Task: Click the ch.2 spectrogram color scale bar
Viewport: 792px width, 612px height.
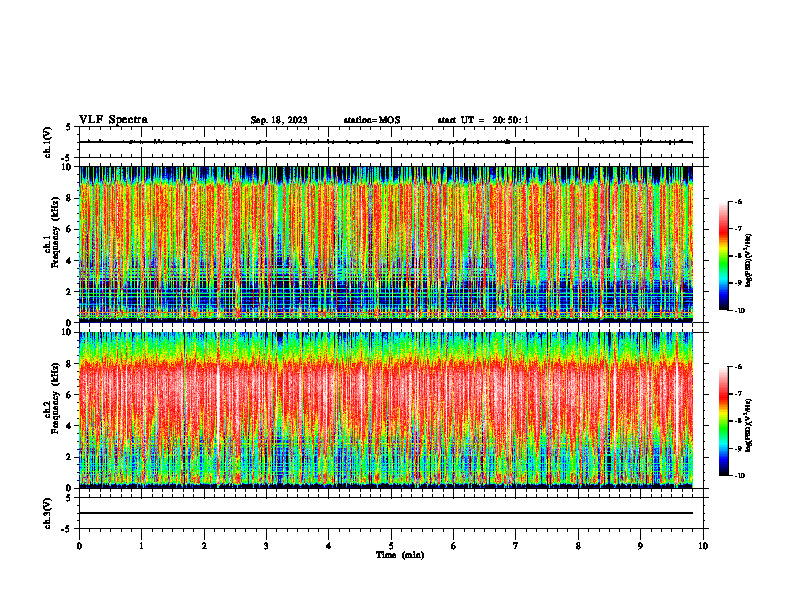Action: (724, 421)
